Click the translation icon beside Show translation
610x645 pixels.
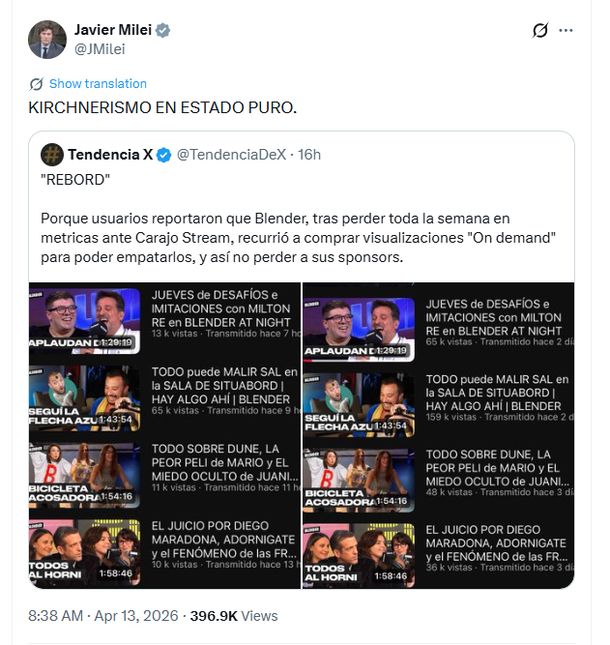click(37, 84)
